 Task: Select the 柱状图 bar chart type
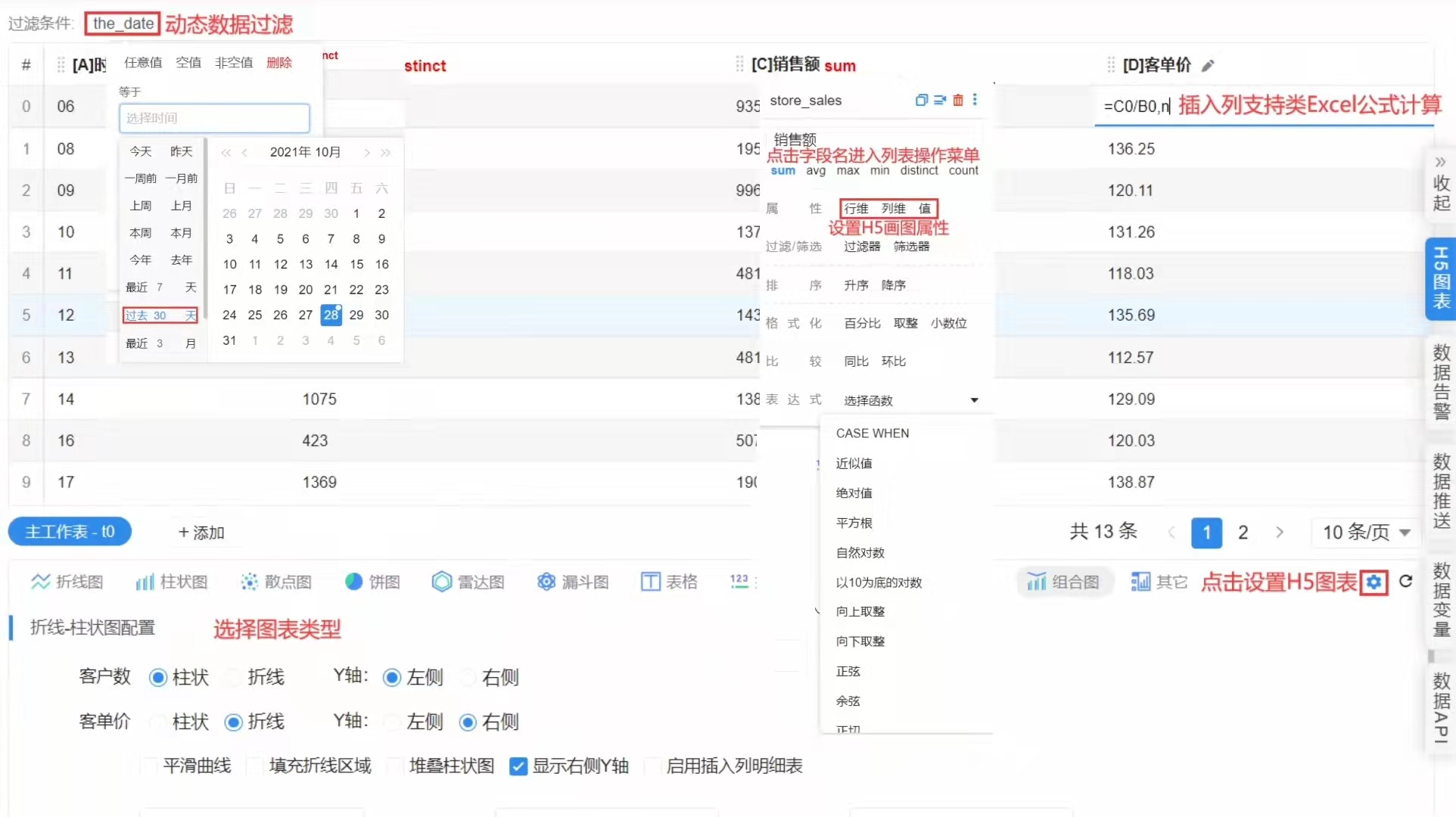click(x=172, y=582)
